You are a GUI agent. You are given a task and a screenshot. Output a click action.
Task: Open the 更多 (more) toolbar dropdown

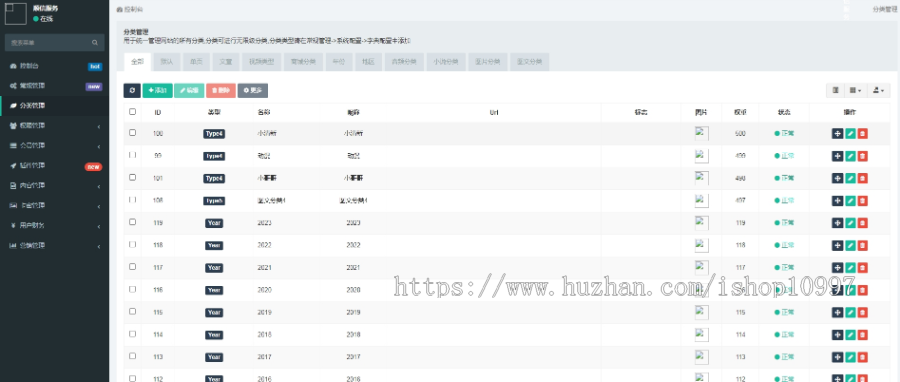click(x=253, y=90)
